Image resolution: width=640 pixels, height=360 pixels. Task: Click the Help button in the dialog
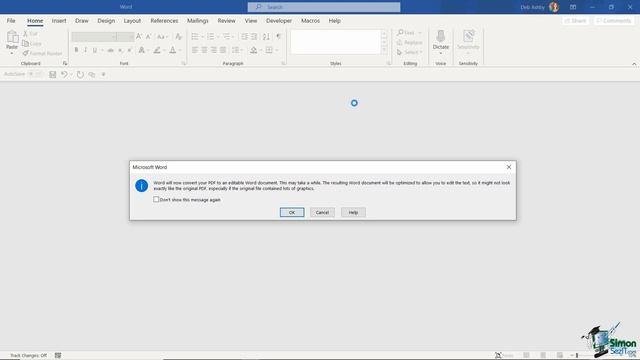(x=353, y=212)
